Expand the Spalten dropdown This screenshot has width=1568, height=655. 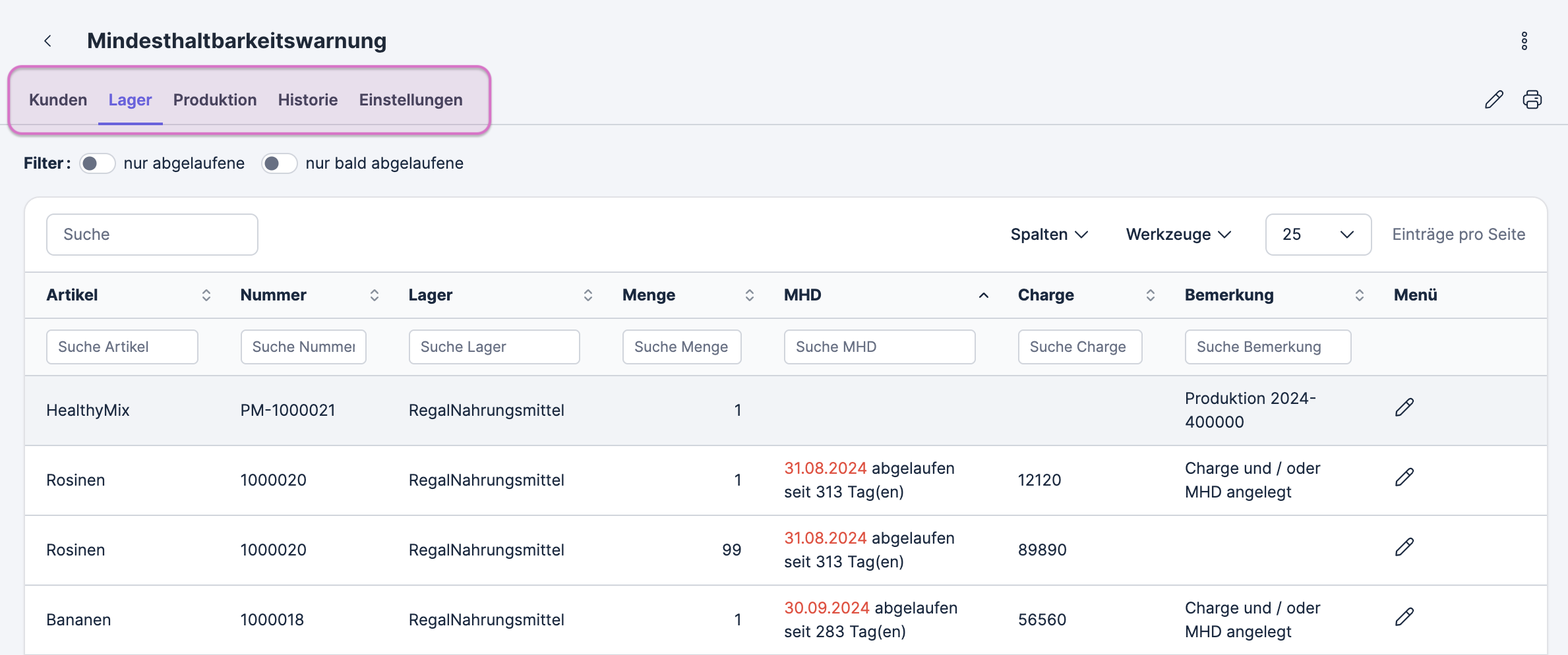pos(1048,235)
